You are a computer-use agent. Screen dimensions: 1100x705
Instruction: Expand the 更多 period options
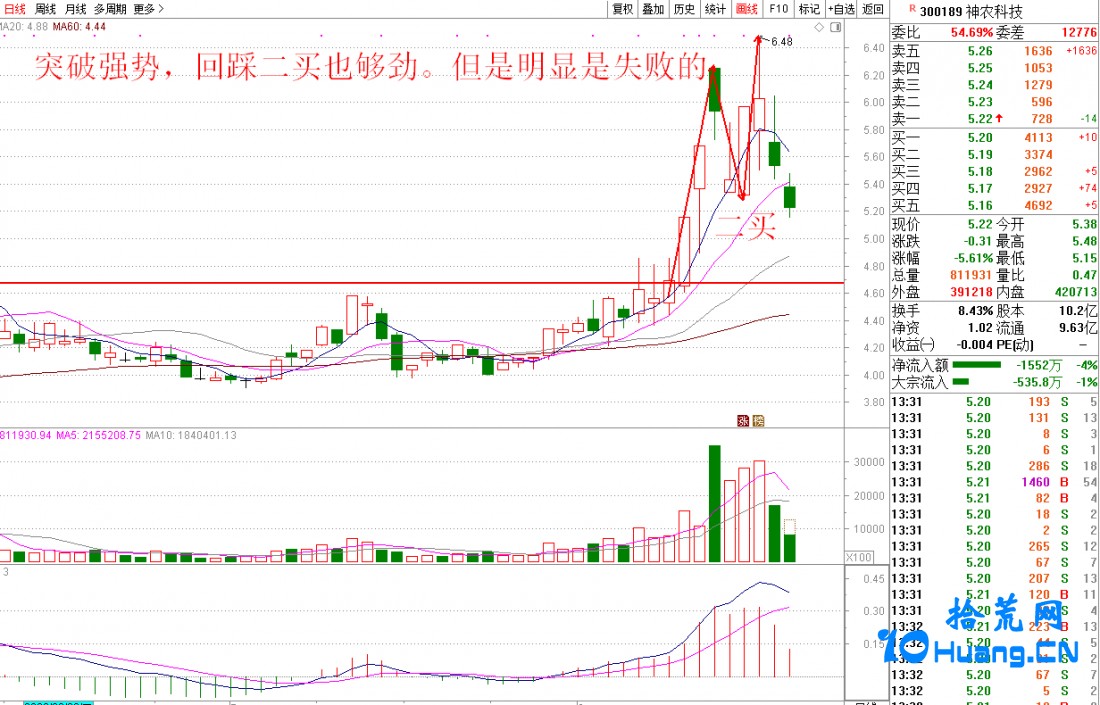[x=148, y=9]
